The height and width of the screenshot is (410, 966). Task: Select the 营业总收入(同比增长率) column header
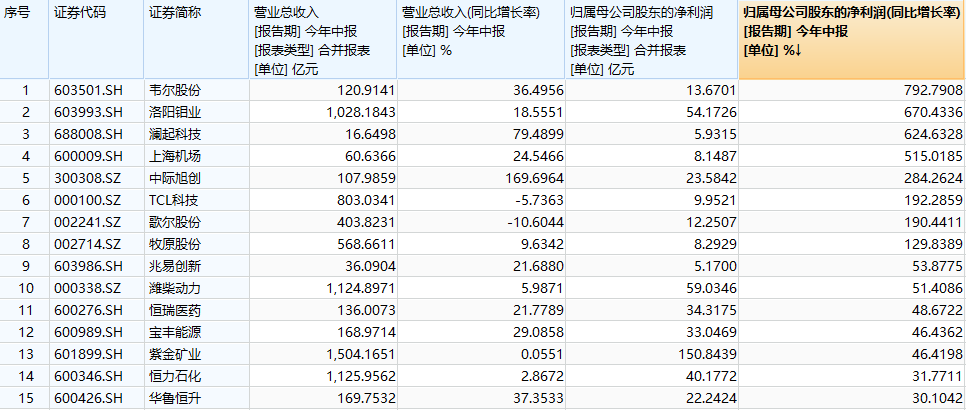tap(481, 39)
